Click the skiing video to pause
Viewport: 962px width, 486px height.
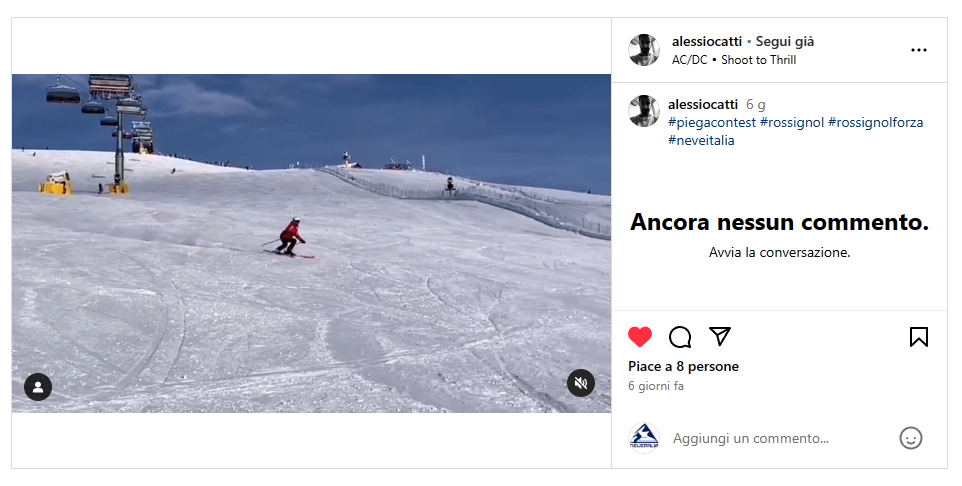tap(311, 244)
